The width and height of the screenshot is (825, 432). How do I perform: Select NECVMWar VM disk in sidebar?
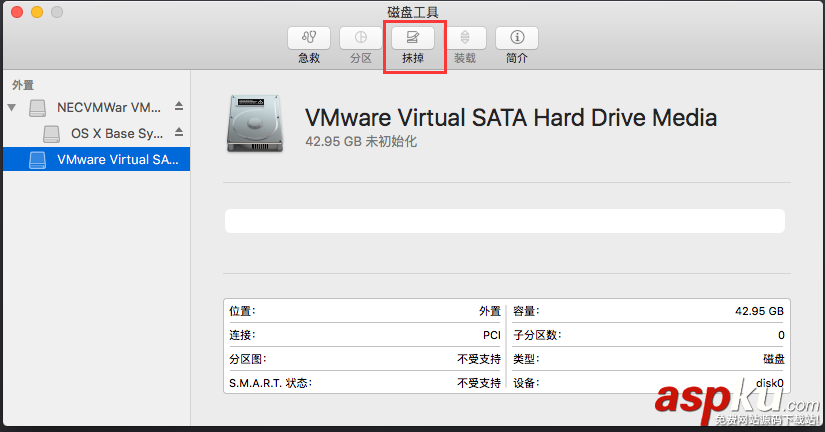(x=108, y=107)
